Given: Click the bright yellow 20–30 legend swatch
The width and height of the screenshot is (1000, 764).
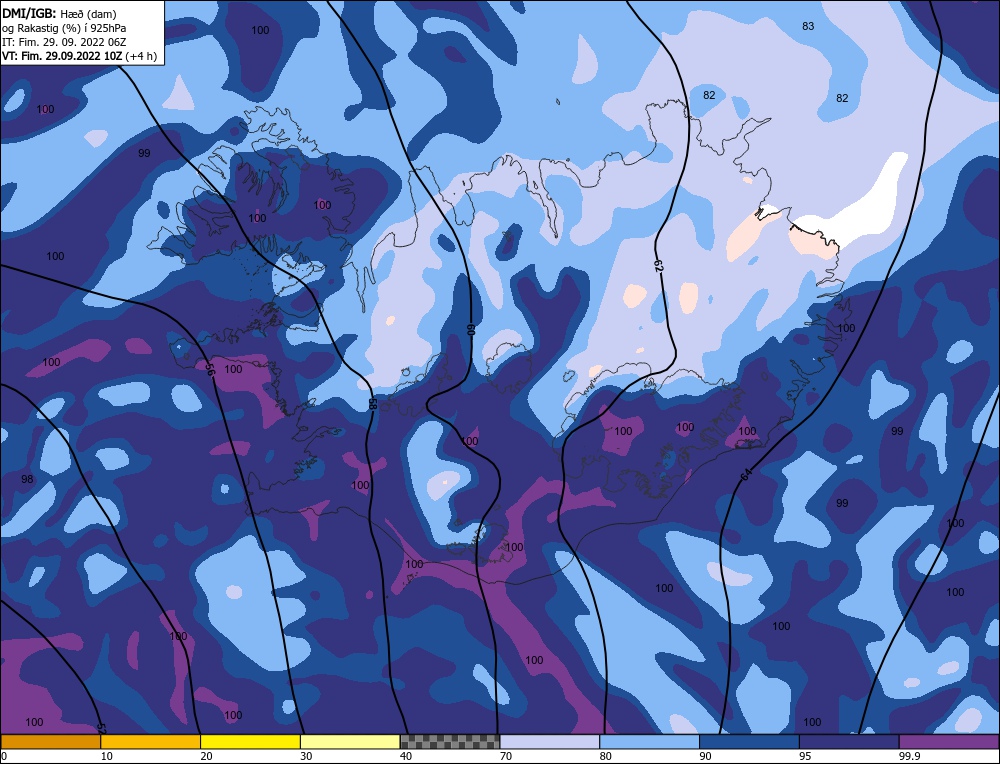Looking at the screenshot, I should tap(251, 741).
